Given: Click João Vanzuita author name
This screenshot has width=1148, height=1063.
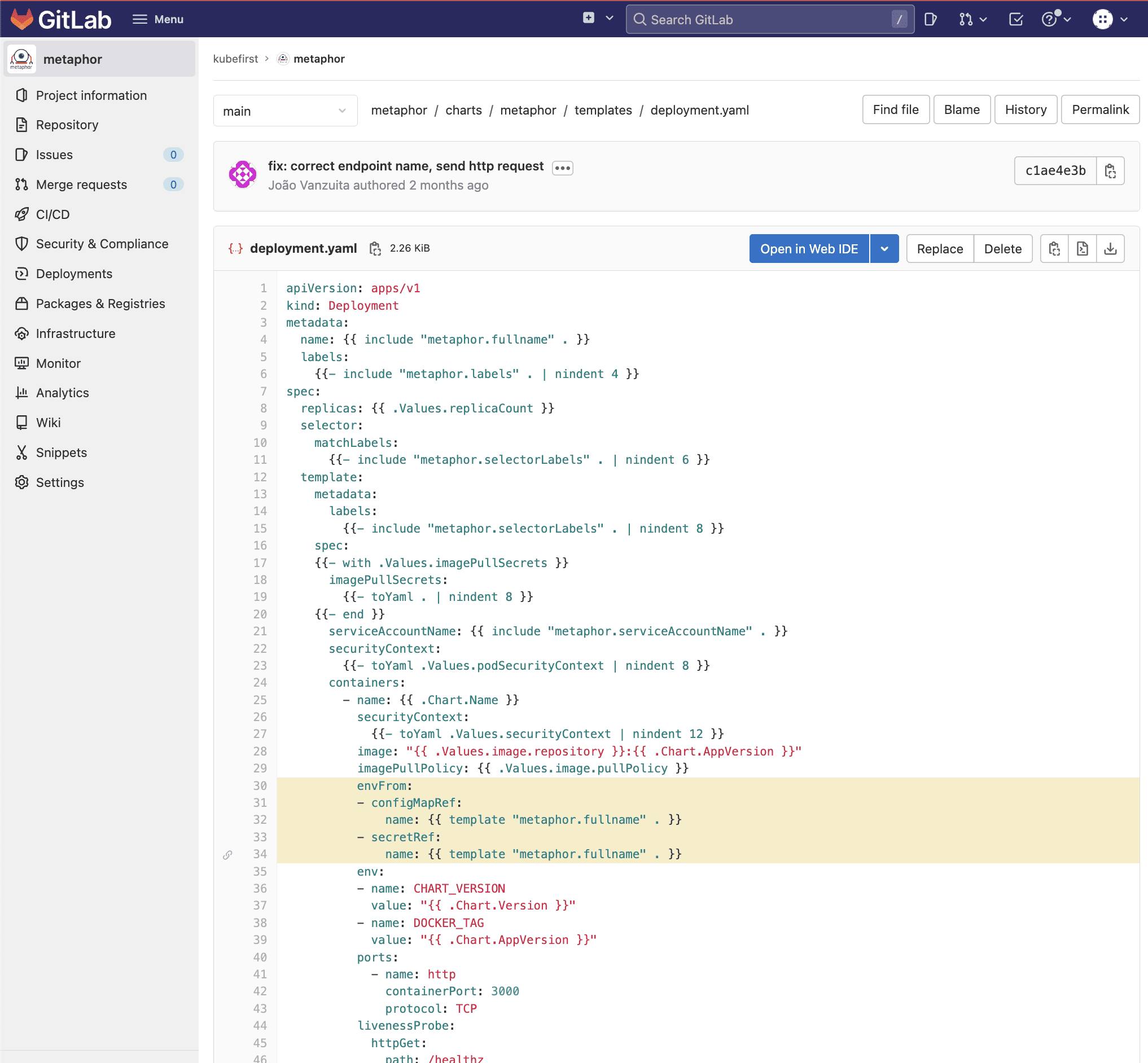Looking at the screenshot, I should click(x=308, y=185).
